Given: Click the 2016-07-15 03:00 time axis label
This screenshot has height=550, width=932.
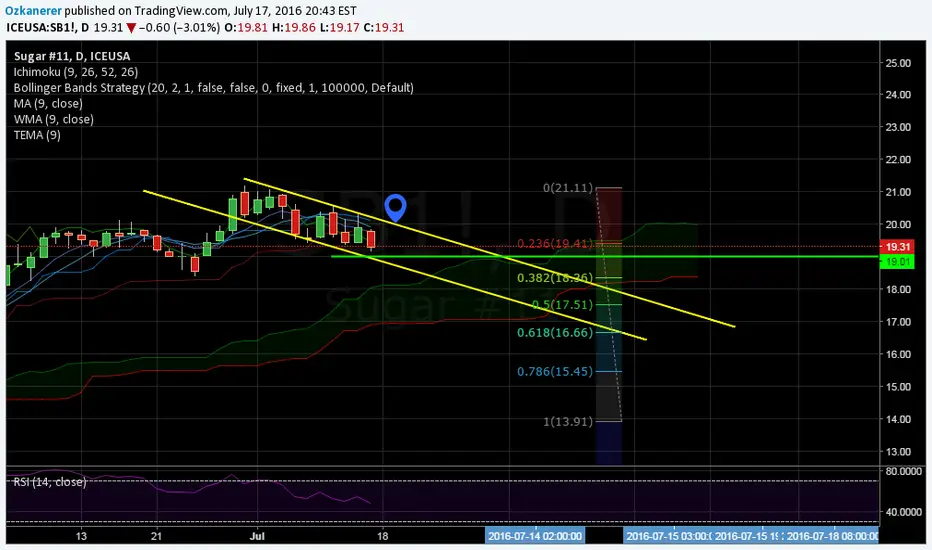Looking at the screenshot, I should 668,536.
